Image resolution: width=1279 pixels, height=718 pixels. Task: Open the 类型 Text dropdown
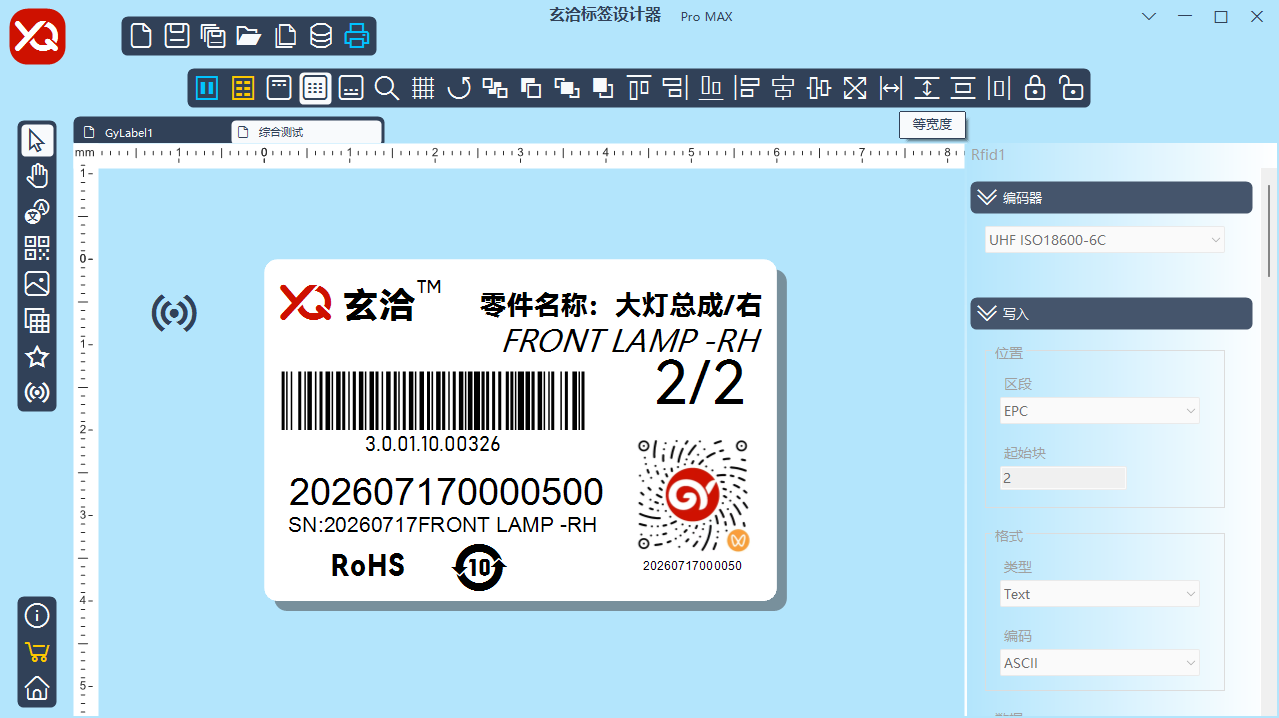pyautogui.click(x=1099, y=594)
